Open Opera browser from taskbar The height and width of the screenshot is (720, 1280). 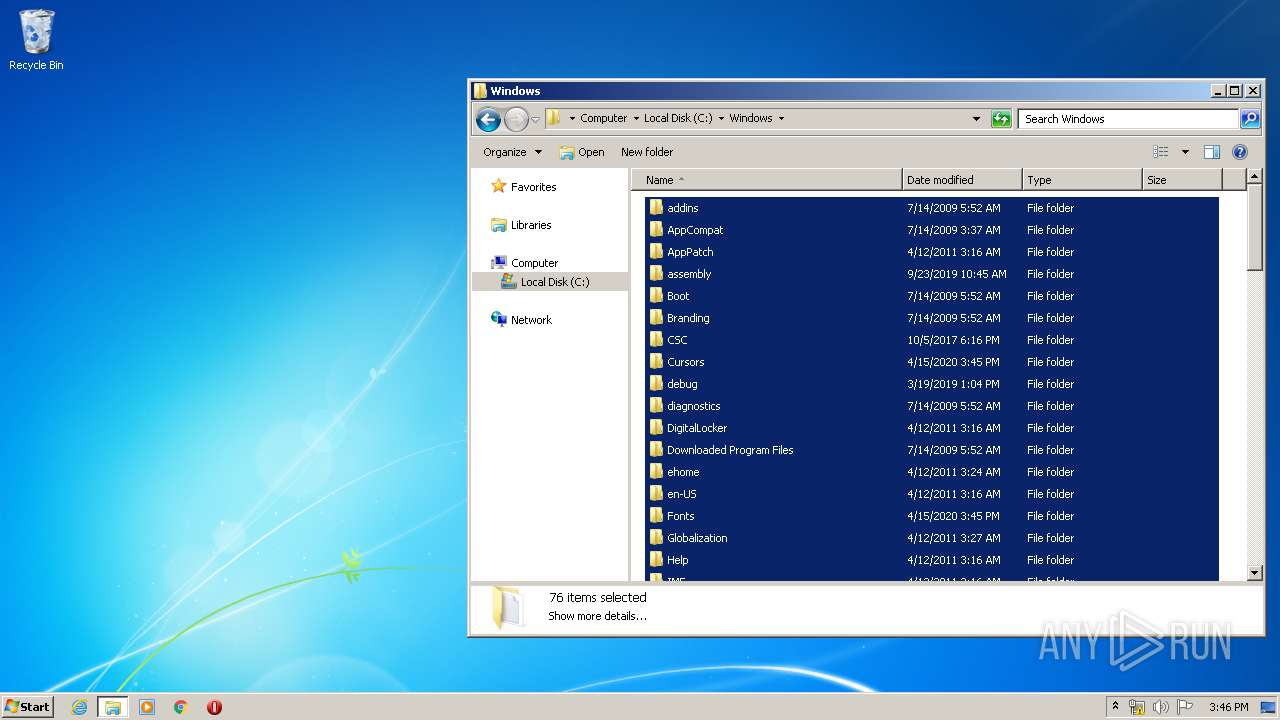click(x=214, y=707)
